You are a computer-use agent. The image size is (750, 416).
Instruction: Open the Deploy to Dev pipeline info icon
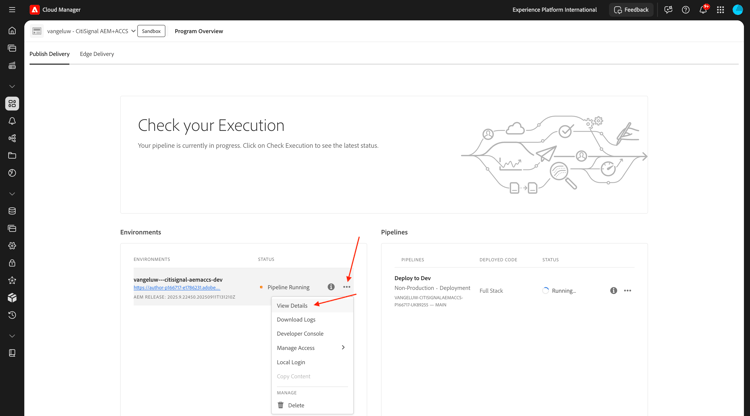[614, 291]
